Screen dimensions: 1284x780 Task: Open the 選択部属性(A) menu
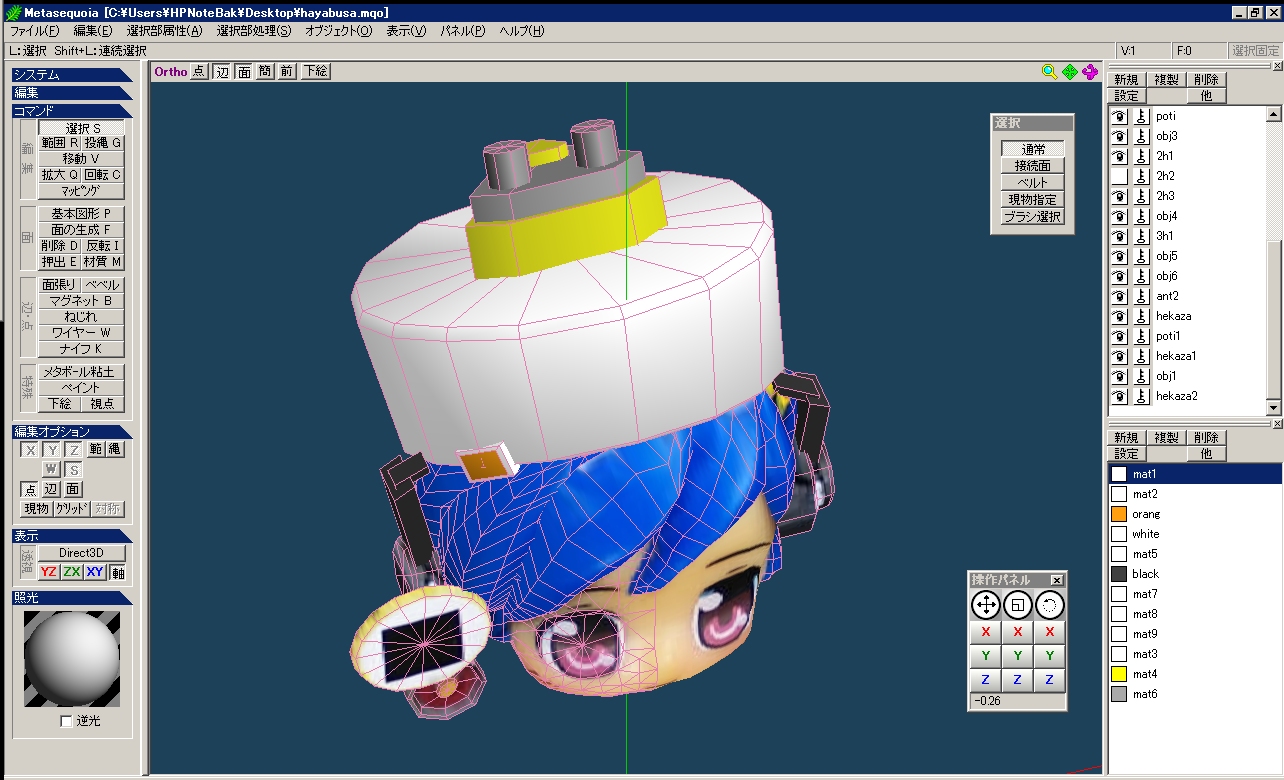pyautogui.click(x=164, y=31)
